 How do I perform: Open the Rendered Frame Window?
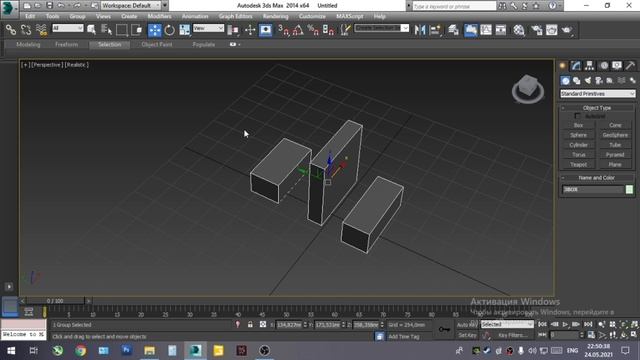(552, 30)
